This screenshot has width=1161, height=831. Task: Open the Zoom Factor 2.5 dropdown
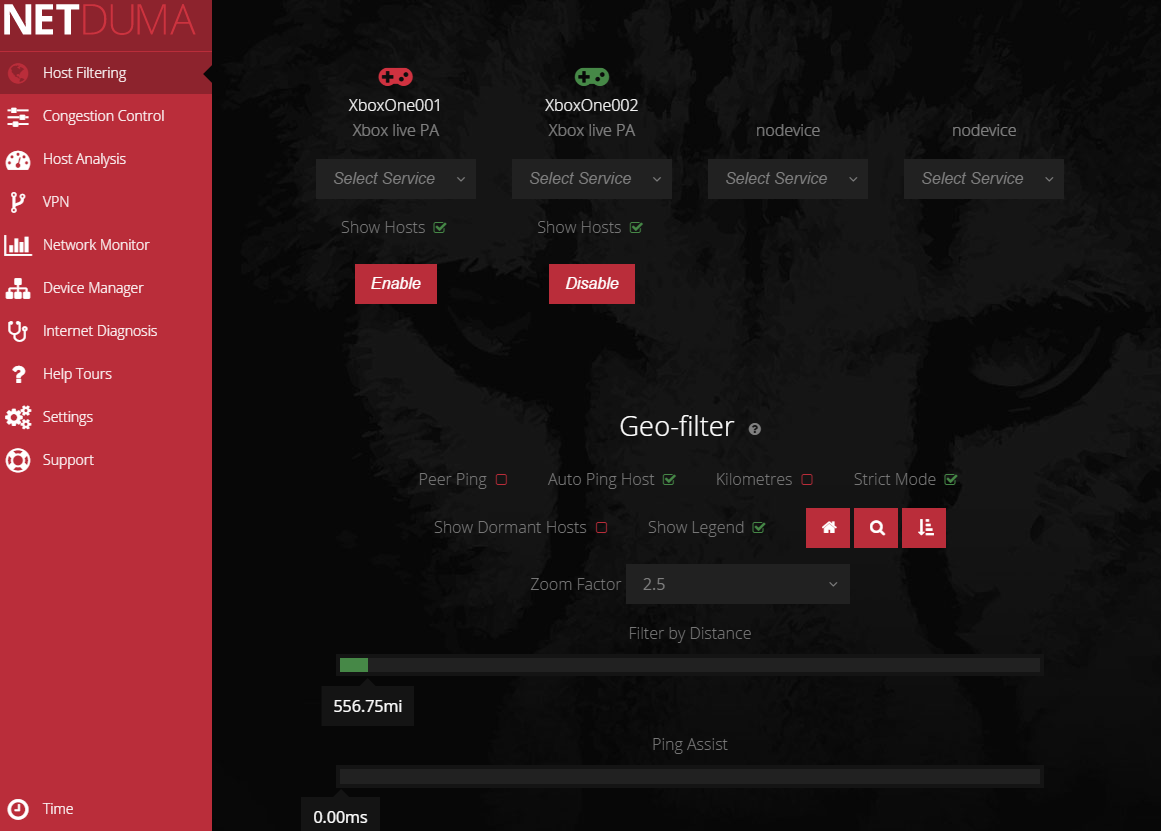737,584
